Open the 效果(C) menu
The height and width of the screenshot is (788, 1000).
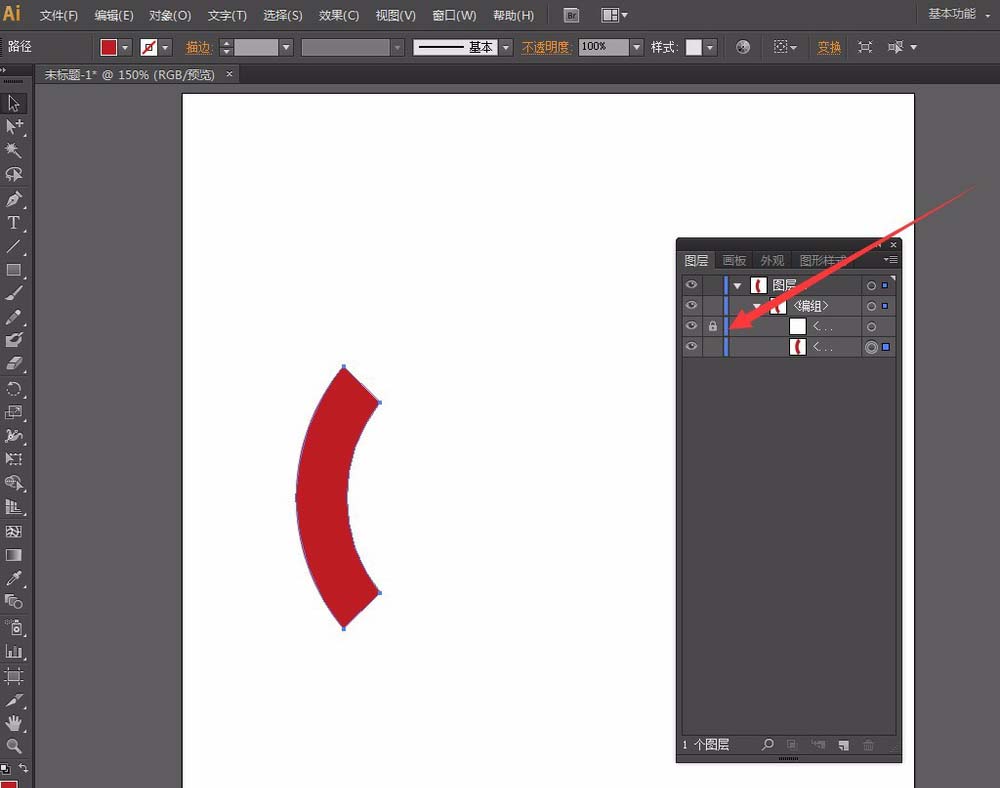click(339, 16)
